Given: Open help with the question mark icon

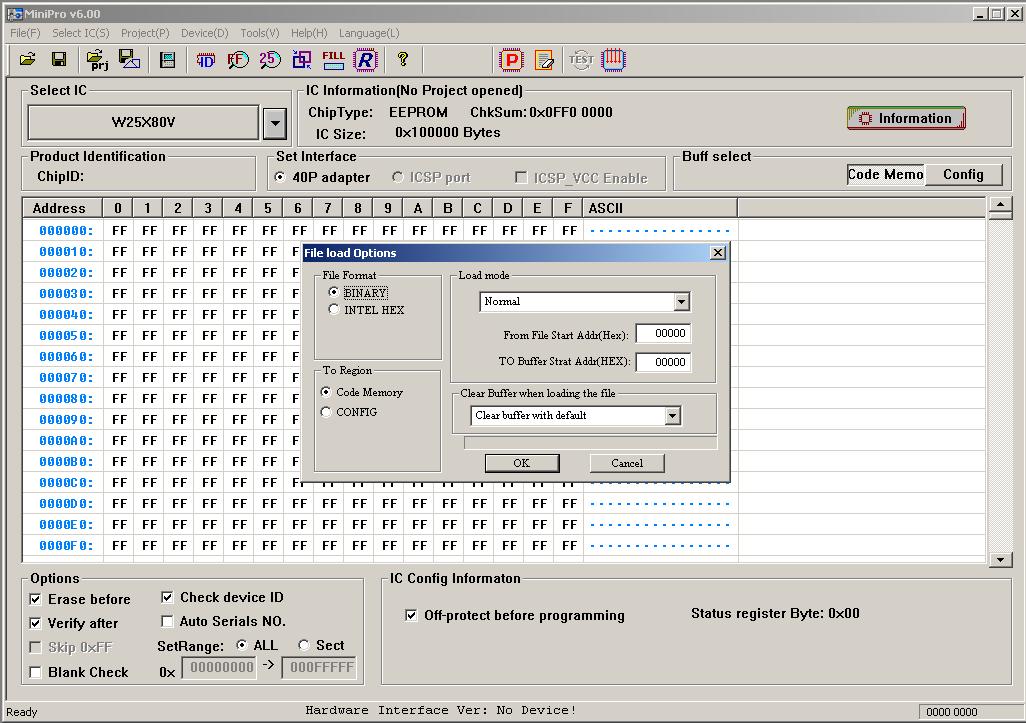Looking at the screenshot, I should tap(402, 60).
